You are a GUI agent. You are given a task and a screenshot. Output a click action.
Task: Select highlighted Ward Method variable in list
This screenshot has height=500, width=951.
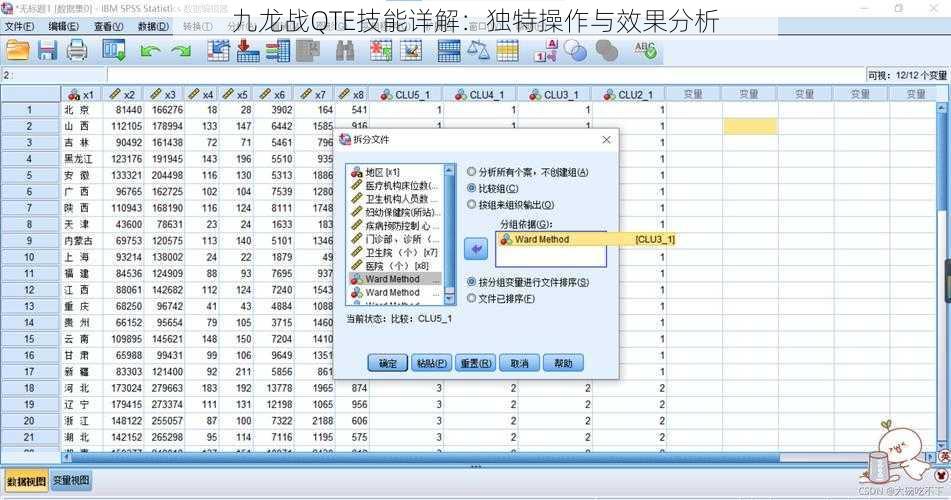pyautogui.click(x=395, y=279)
